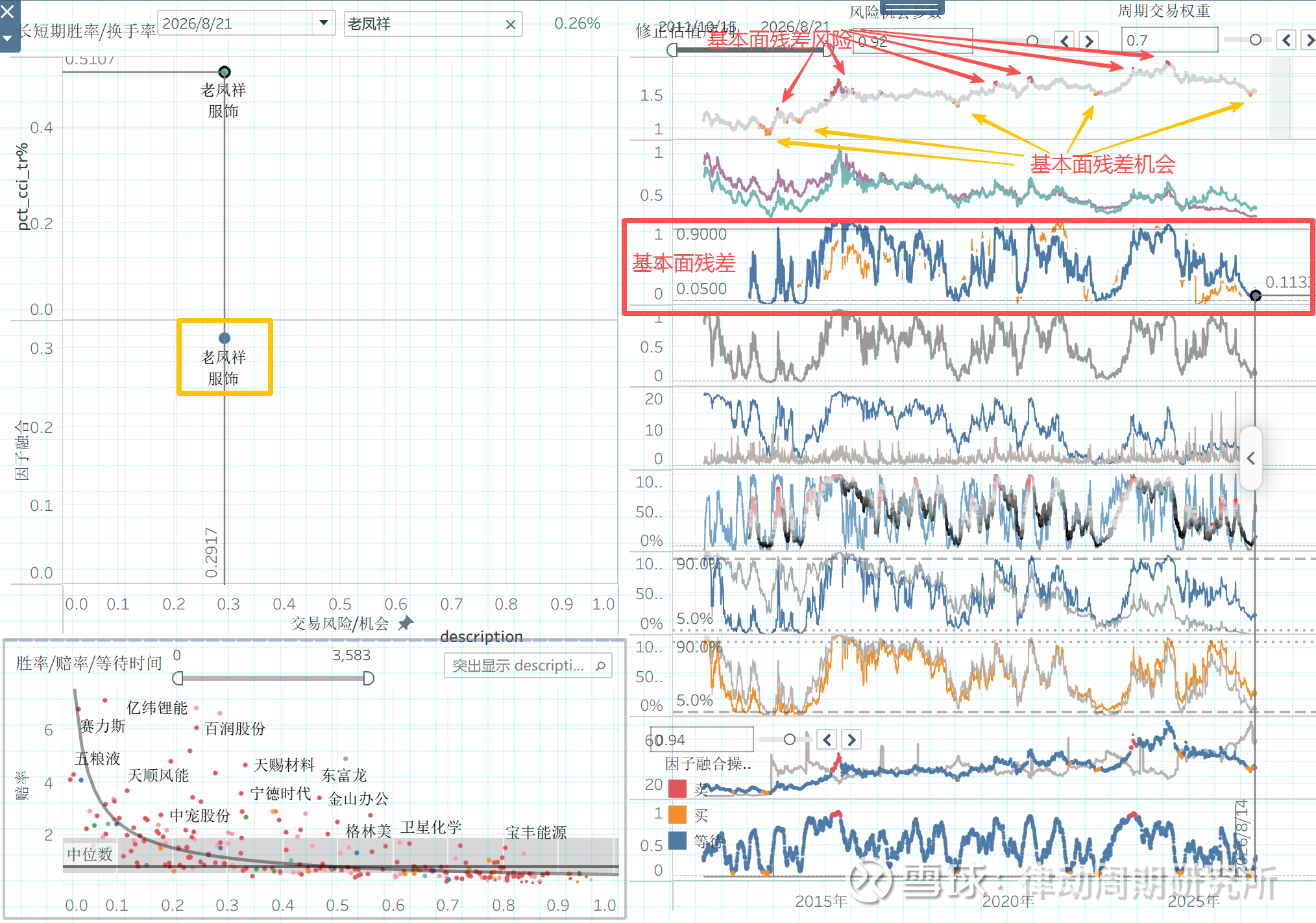This screenshot has width=1316, height=923.
Task: Select the 百润股份 scatter label
Action: (x=235, y=728)
